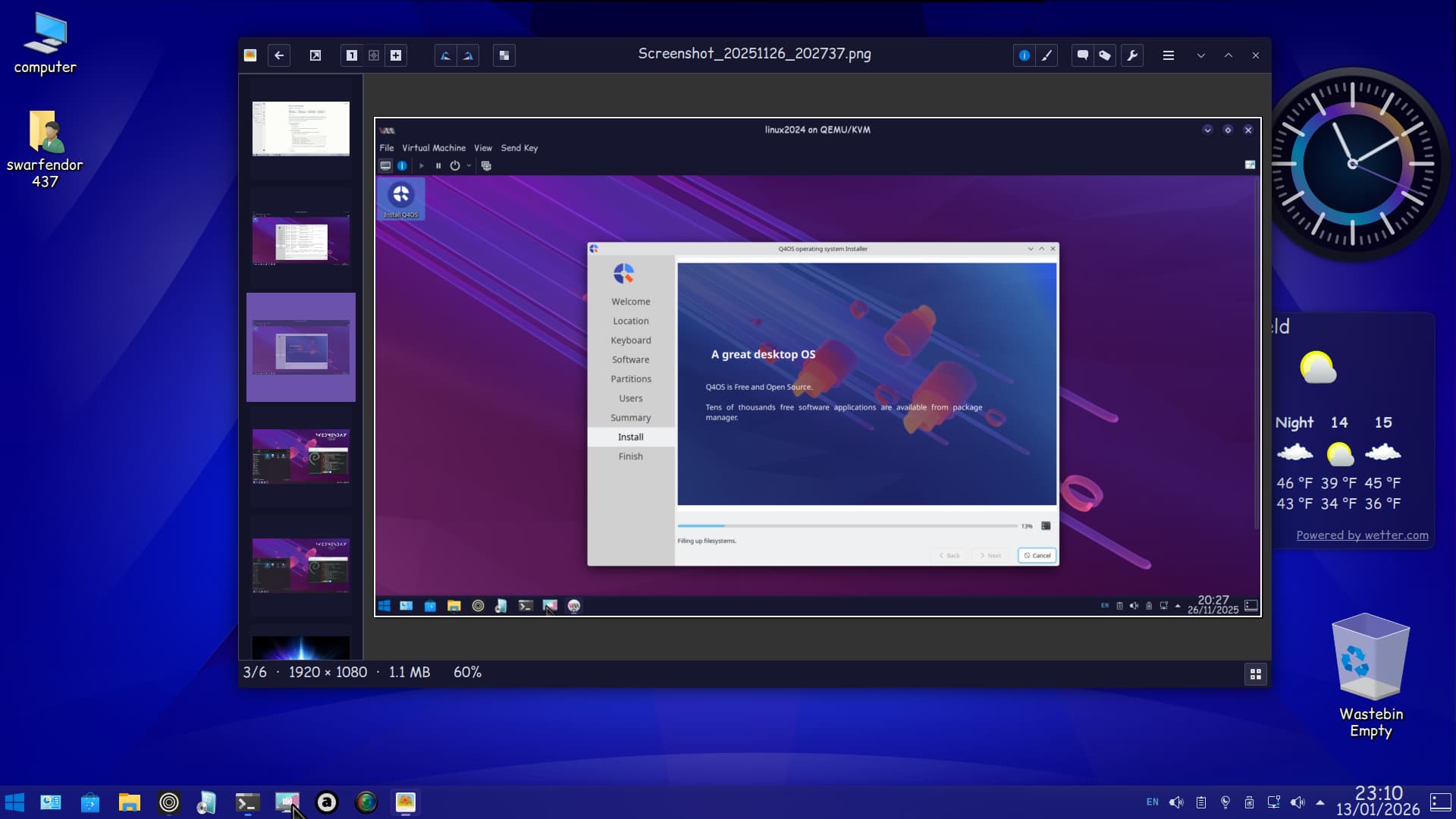The width and height of the screenshot is (1456, 819).
Task: Enter fullscreen mode in image viewer
Action: 315,55
